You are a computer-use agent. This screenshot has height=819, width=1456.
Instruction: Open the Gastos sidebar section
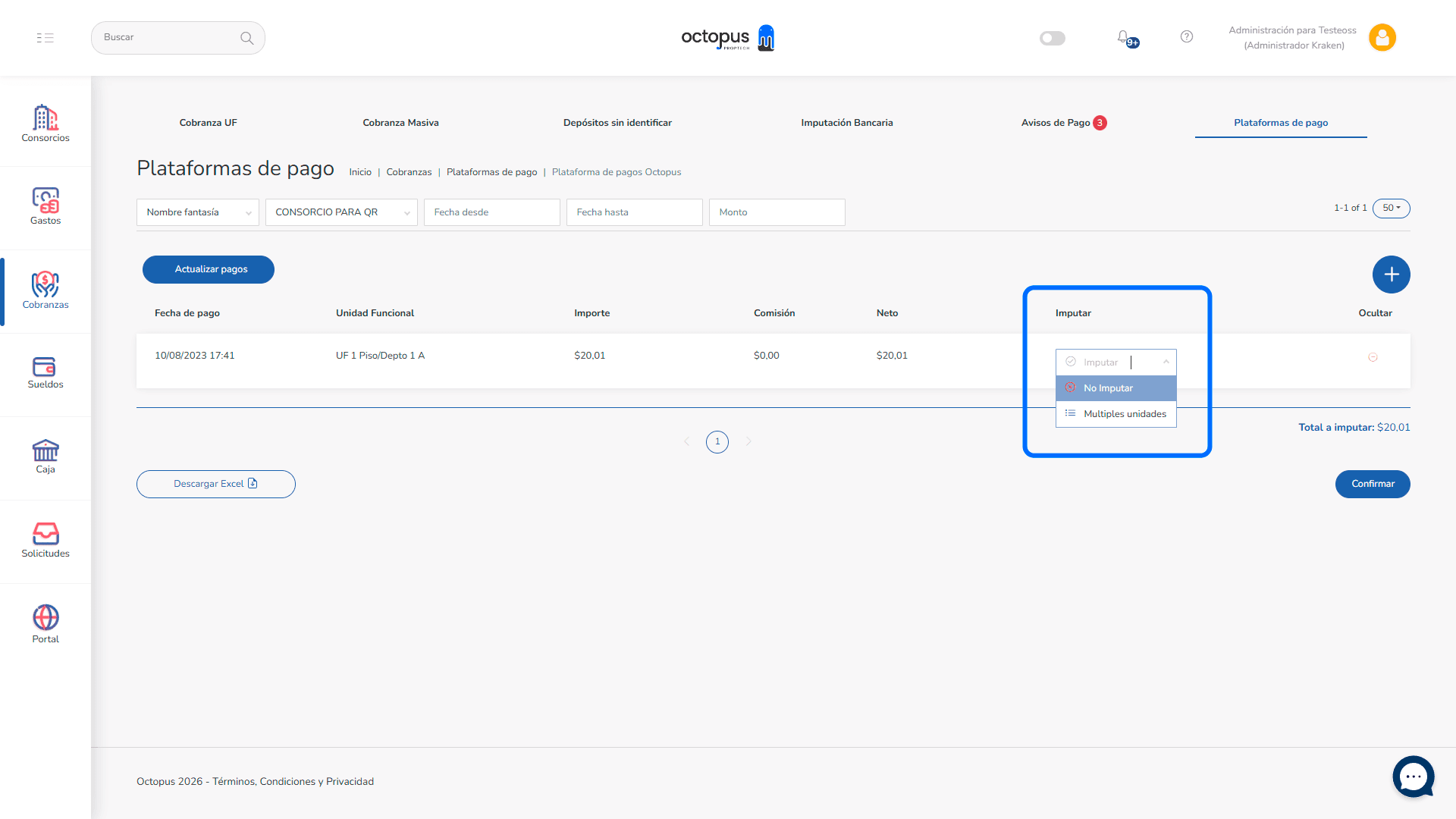(x=45, y=206)
